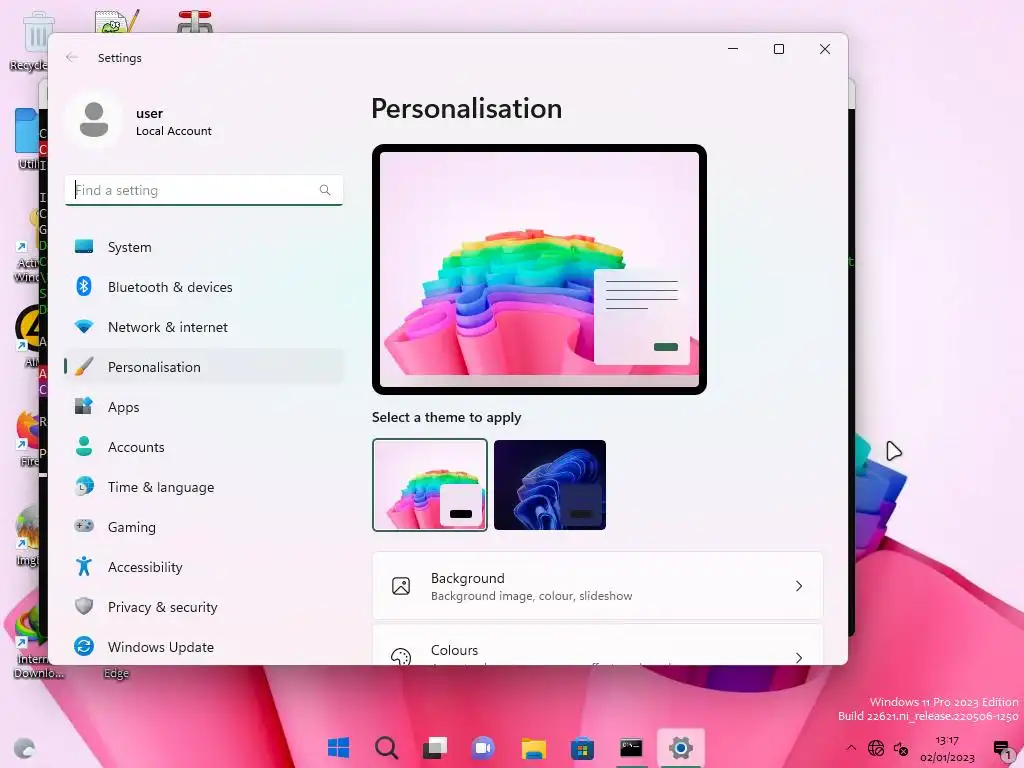Apply the light rainbow bloom theme
Image resolution: width=1024 pixels, height=768 pixels.
click(430, 485)
